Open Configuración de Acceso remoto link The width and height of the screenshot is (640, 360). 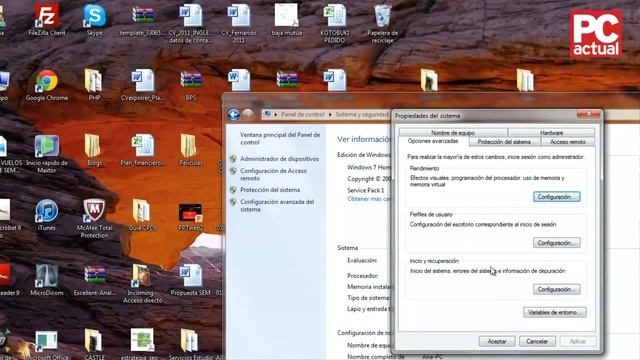pos(273,175)
